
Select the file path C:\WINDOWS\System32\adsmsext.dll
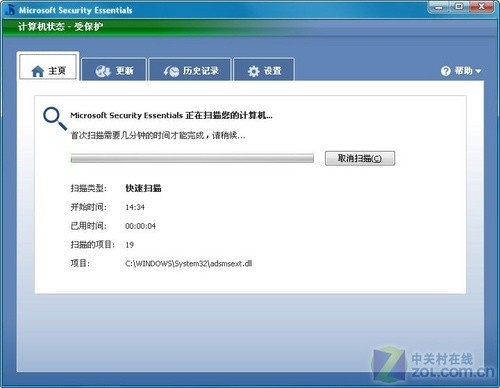point(189,264)
